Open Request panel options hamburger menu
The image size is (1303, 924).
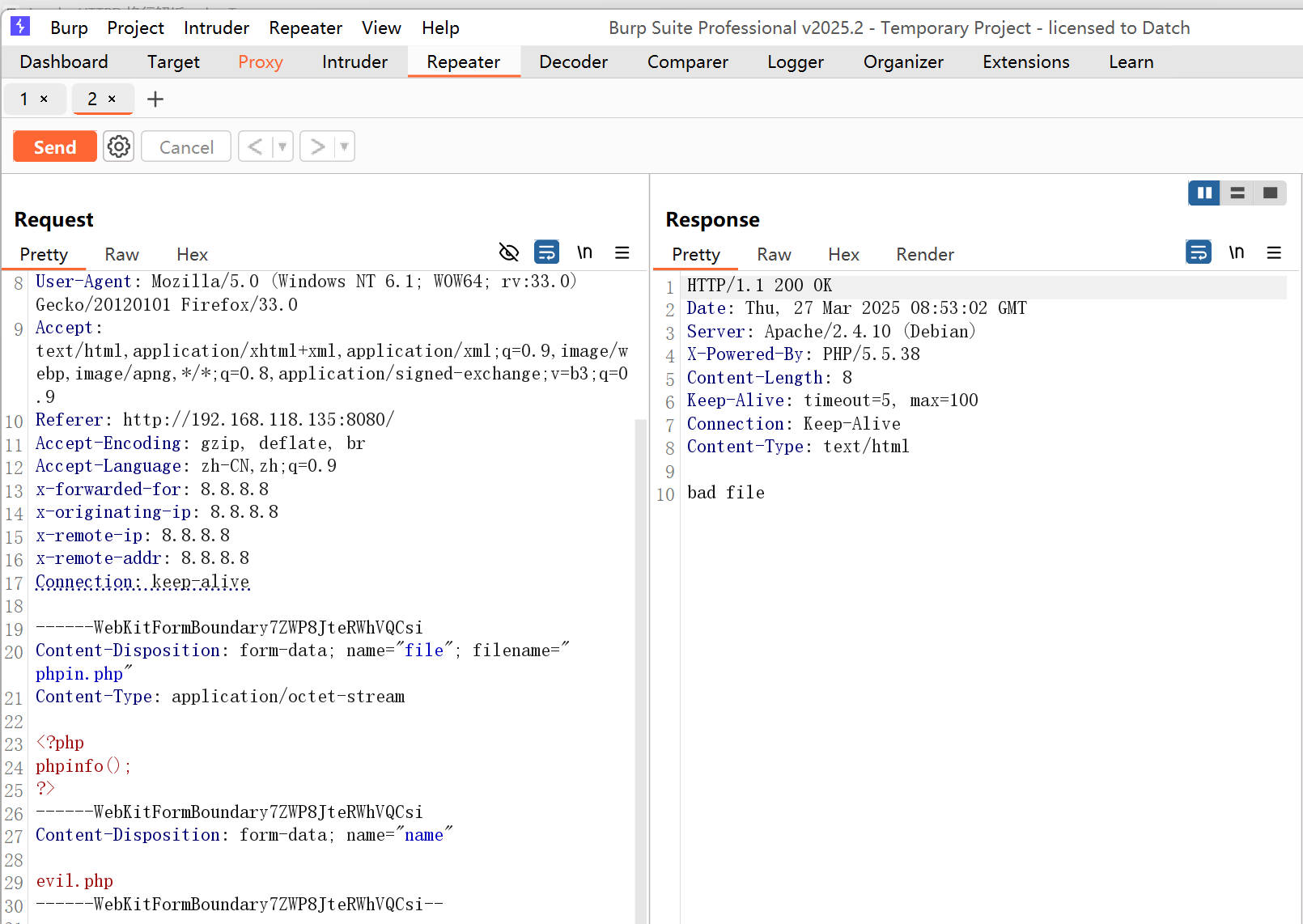(x=622, y=252)
